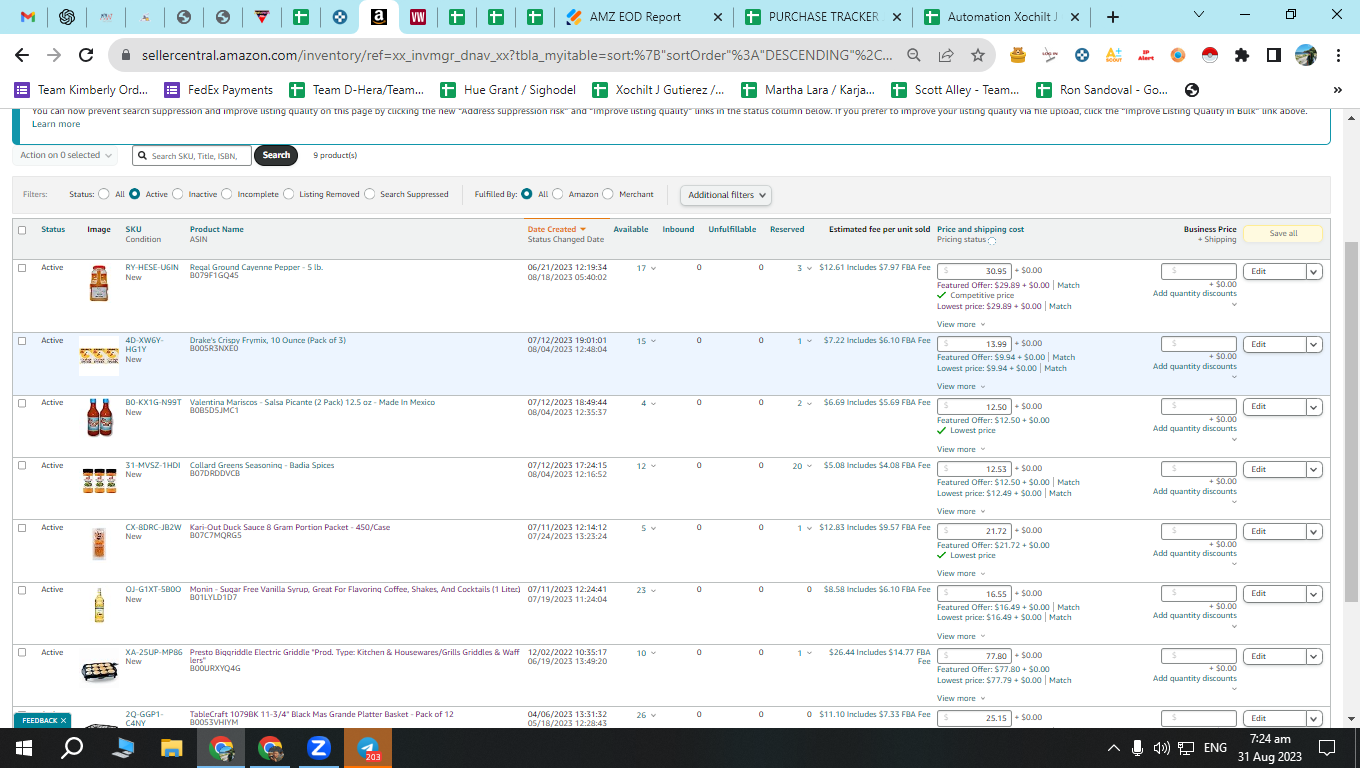
Task: Click the zoom magnifier icon in address bar
Action: point(914,56)
